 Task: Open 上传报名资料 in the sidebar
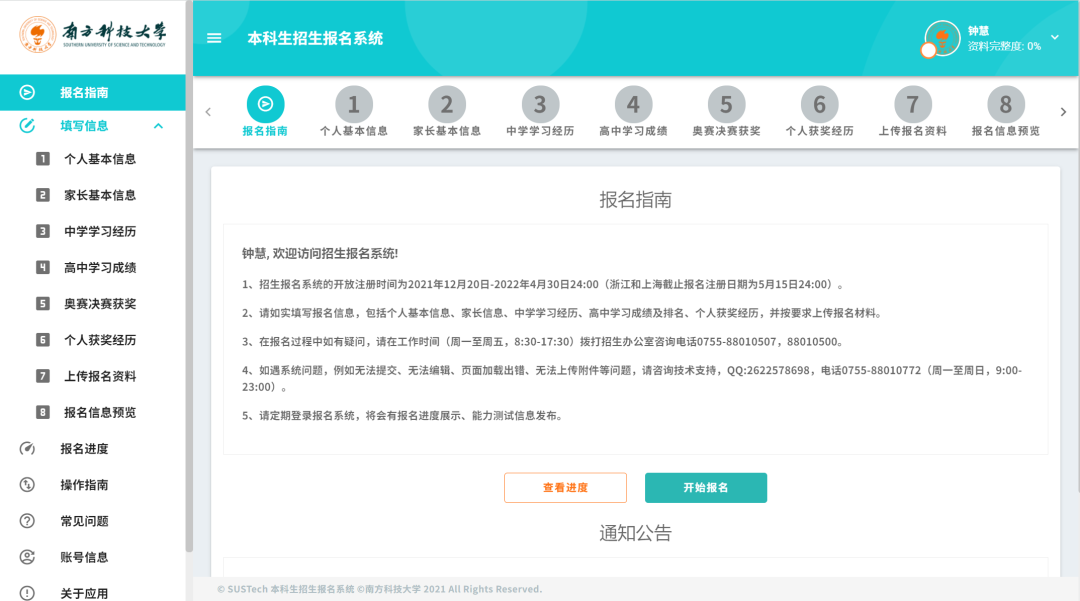pyautogui.click(x=99, y=376)
